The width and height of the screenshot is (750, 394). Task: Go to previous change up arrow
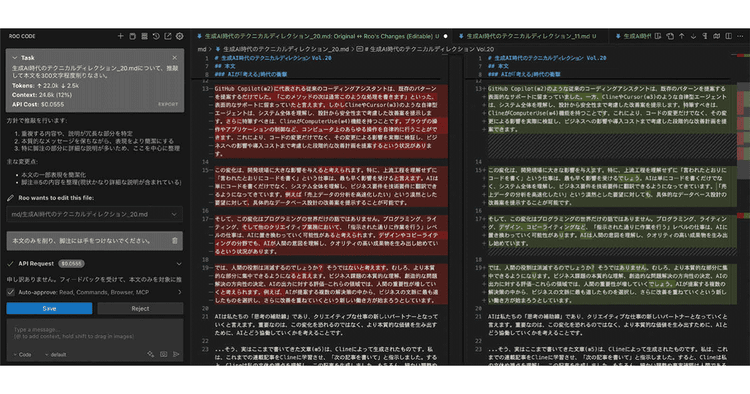682,36
